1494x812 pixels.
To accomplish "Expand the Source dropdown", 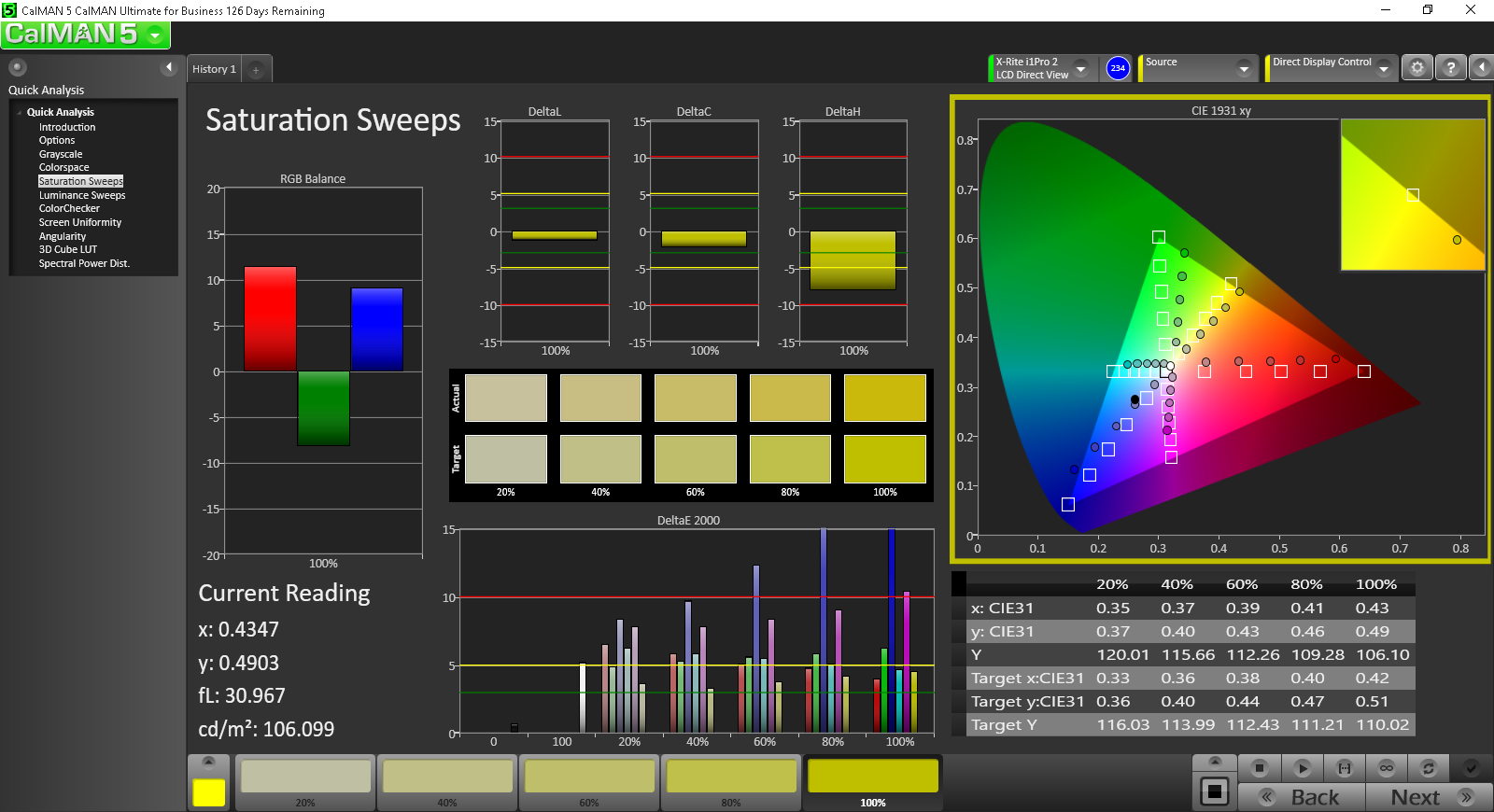I will click(x=1244, y=68).
